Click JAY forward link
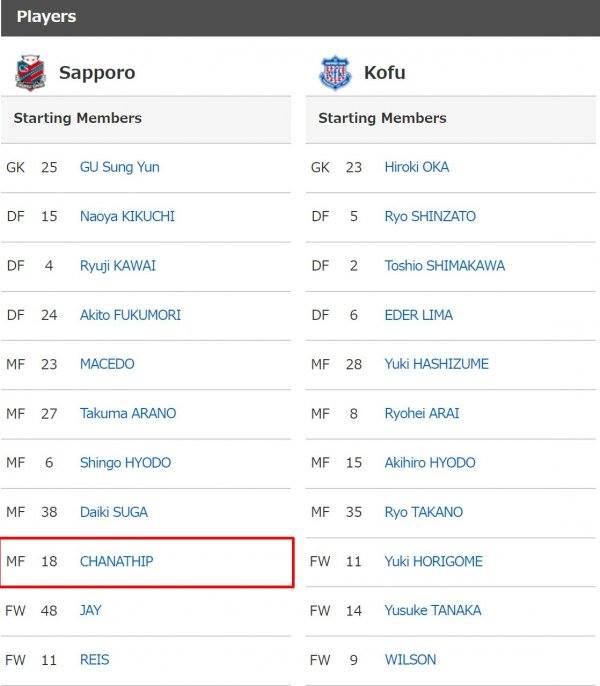 tap(91, 610)
